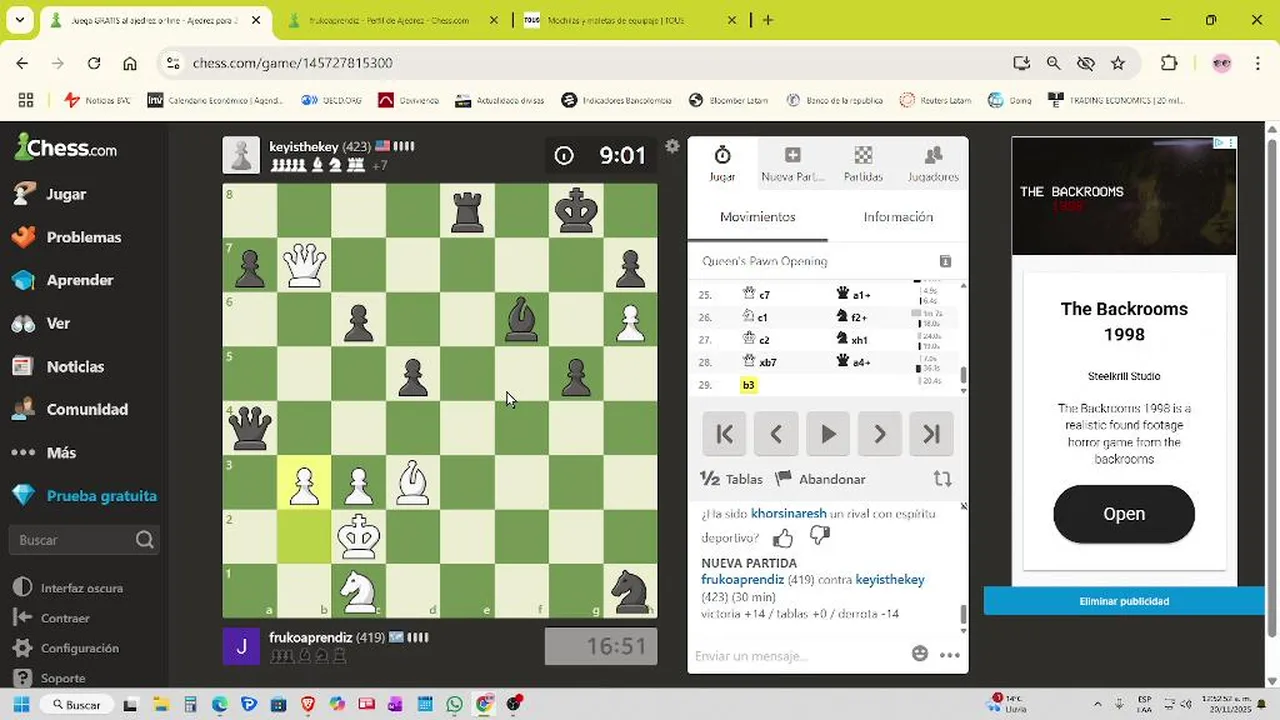Open the browser zoom magnifier icon

pyautogui.click(x=1053, y=63)
